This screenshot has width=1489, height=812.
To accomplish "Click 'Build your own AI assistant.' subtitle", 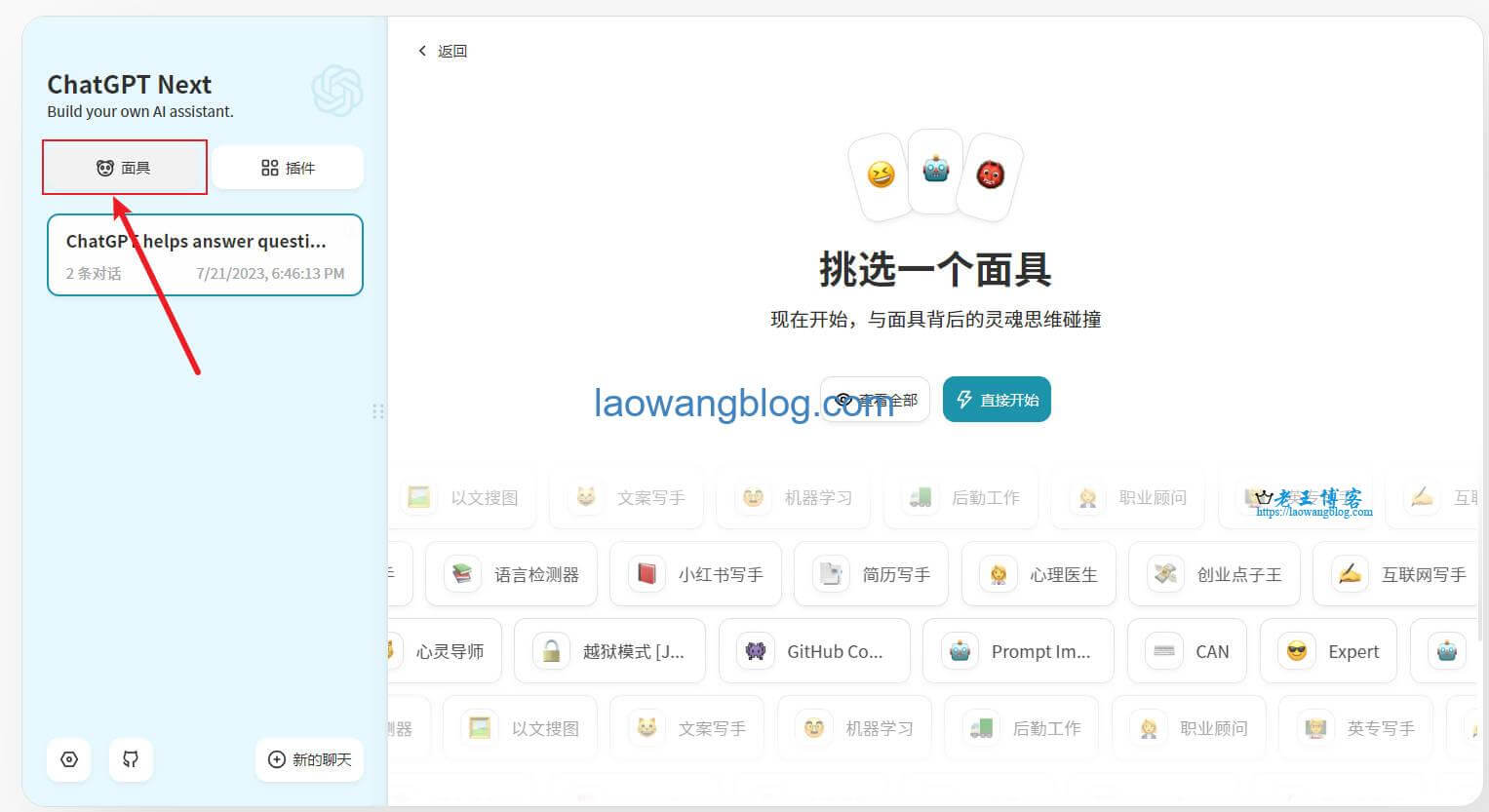I will point(140,111).
